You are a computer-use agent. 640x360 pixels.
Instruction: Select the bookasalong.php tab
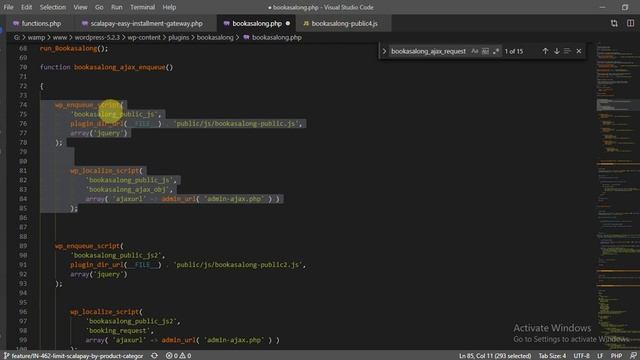pyautogui.click(x=257, y=24)
